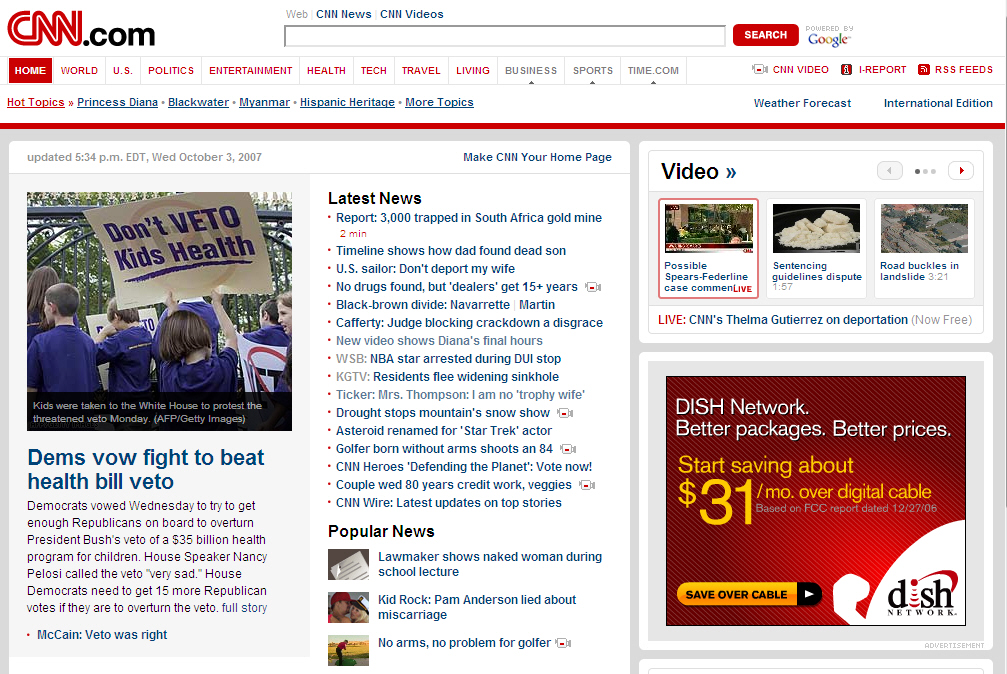The width and height of the screenshot is (1007, 674).
Task: Open the Video section header link
Action: coord(699,172)
